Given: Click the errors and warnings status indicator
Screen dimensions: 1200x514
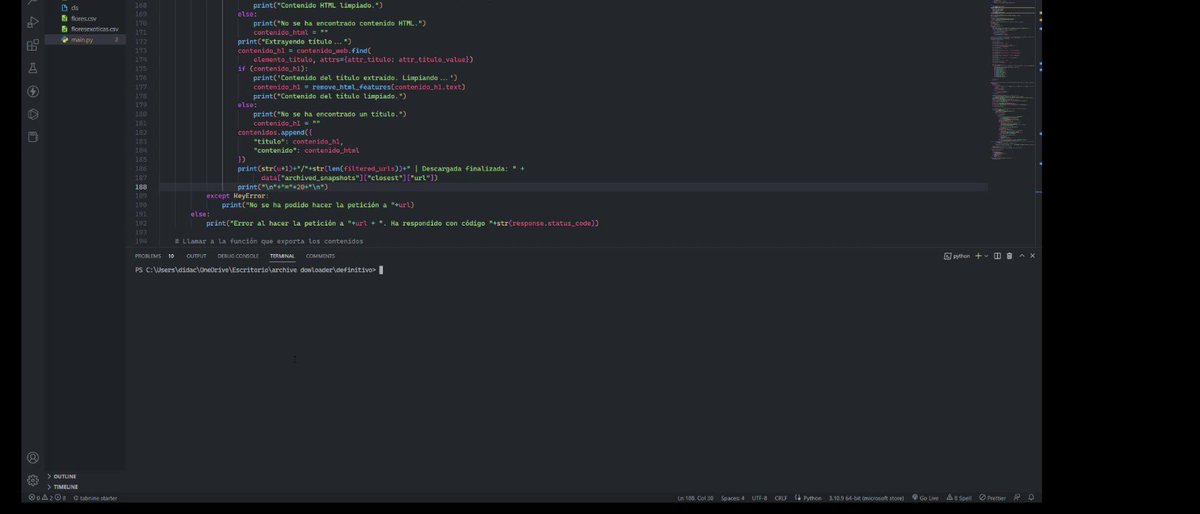Looking at the screenshot, I should [x=47, y=497].
